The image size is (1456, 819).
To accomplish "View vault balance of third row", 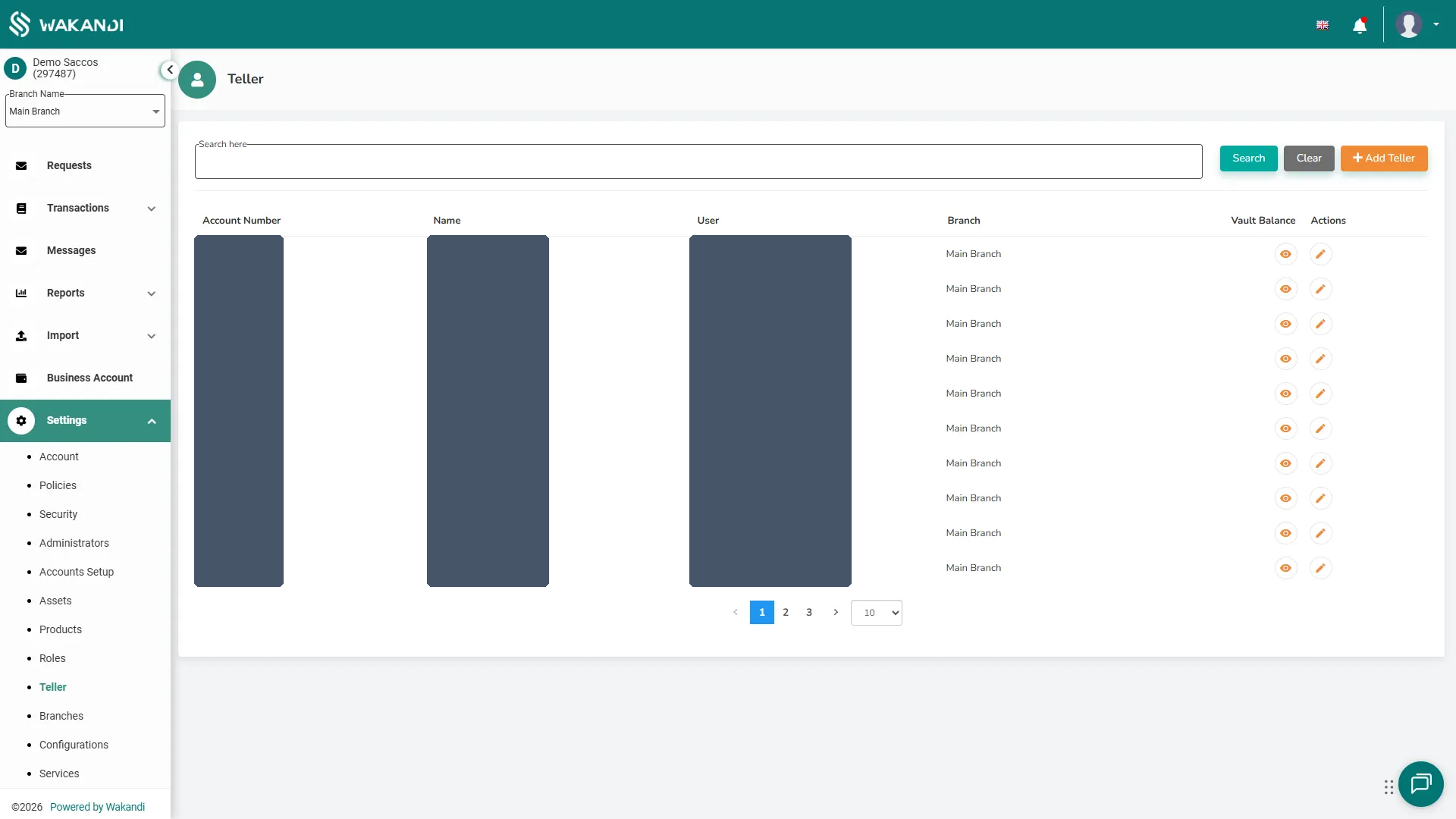I will pyautogui.click(x=1285, y=324).
